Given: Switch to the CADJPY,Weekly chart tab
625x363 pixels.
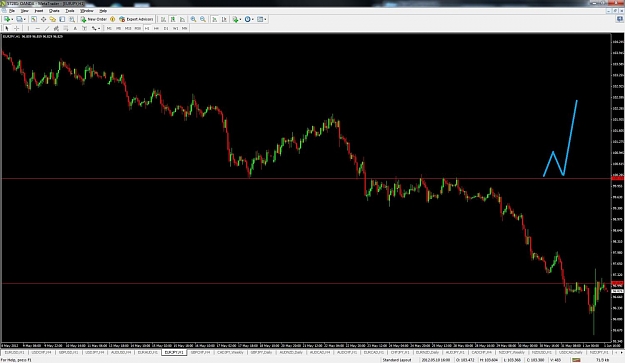Looking at the screenshot, I should click(x=230, y=353).
